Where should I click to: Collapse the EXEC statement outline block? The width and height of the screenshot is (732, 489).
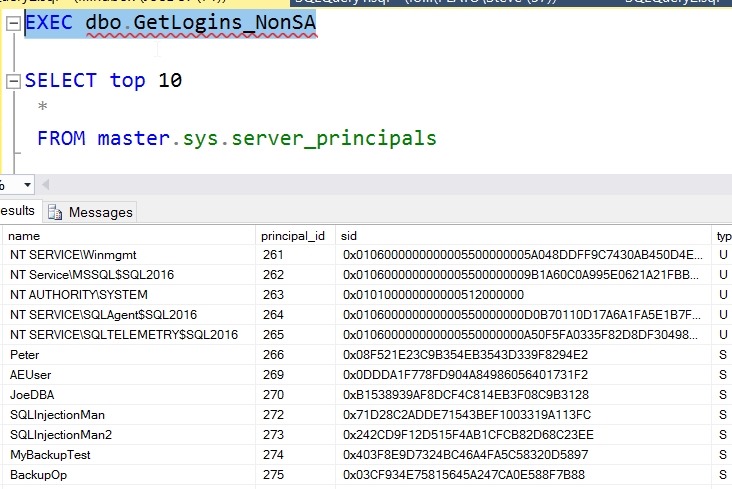(12, 23)
